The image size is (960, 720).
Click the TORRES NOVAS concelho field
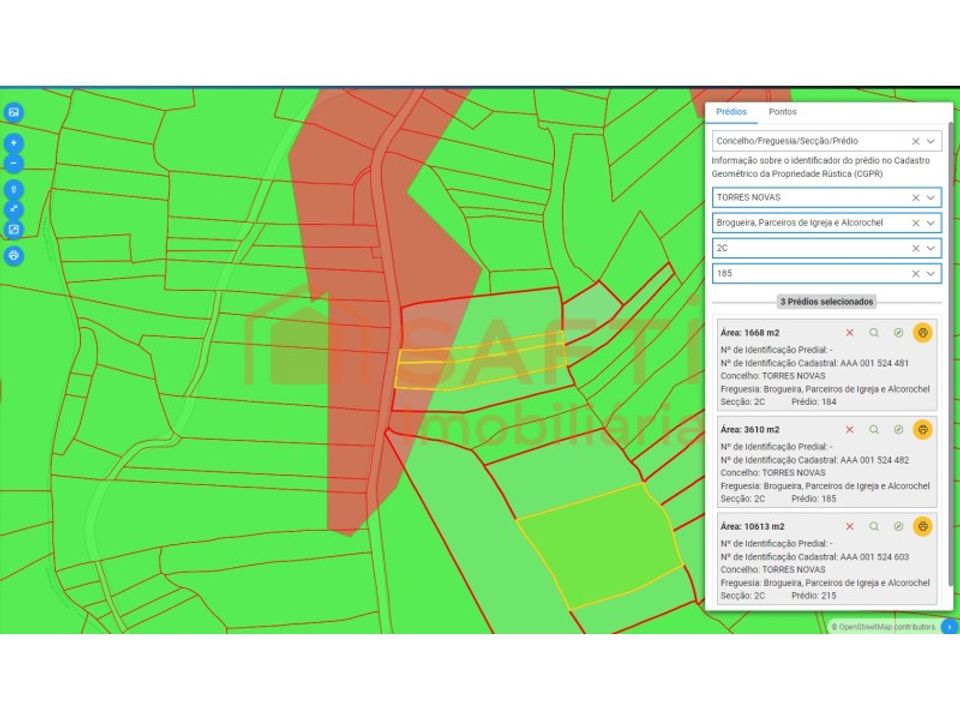tap(827, 198)
